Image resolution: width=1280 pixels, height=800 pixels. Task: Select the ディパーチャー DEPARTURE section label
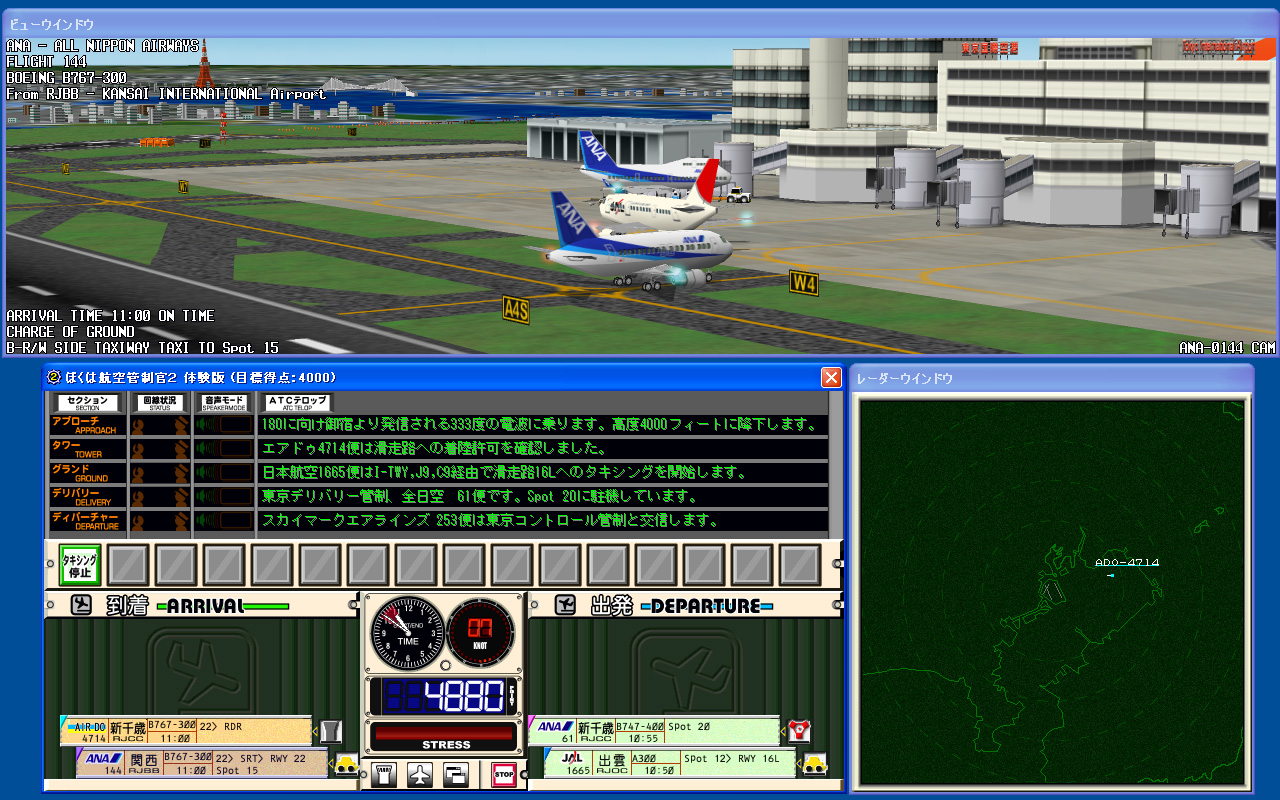pyautogui.click(x=88, y=520)
